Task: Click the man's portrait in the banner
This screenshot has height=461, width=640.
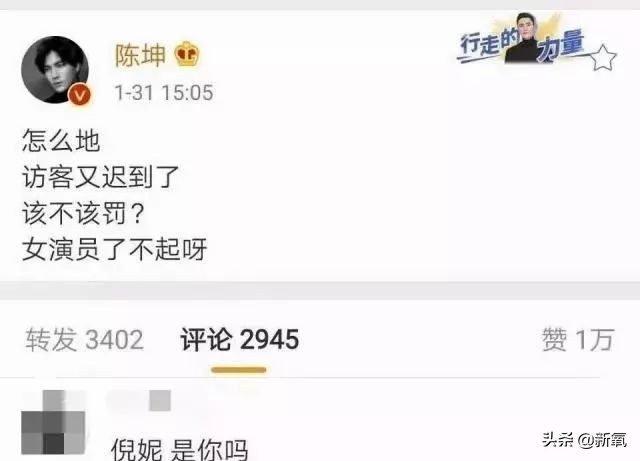Action: point(524,38)
